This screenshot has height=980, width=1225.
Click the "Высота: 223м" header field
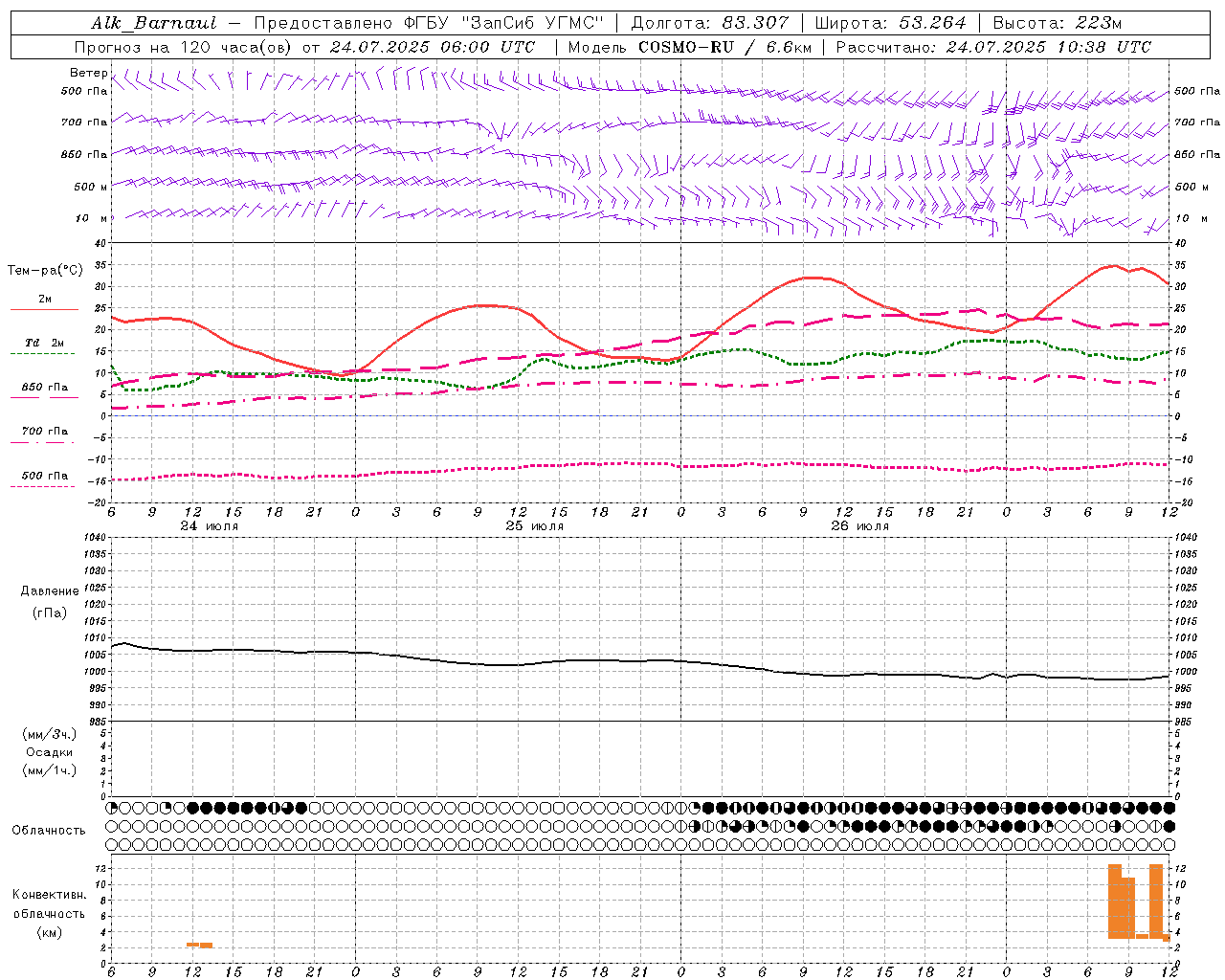[x=1058, y=23]
